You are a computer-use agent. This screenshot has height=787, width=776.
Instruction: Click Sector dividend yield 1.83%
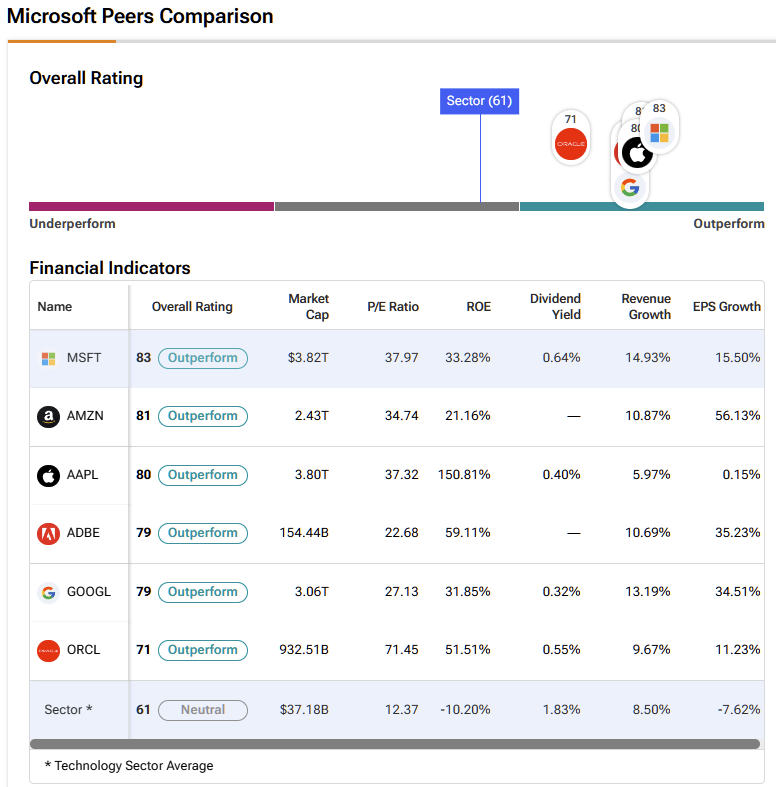tap(561, 709)
